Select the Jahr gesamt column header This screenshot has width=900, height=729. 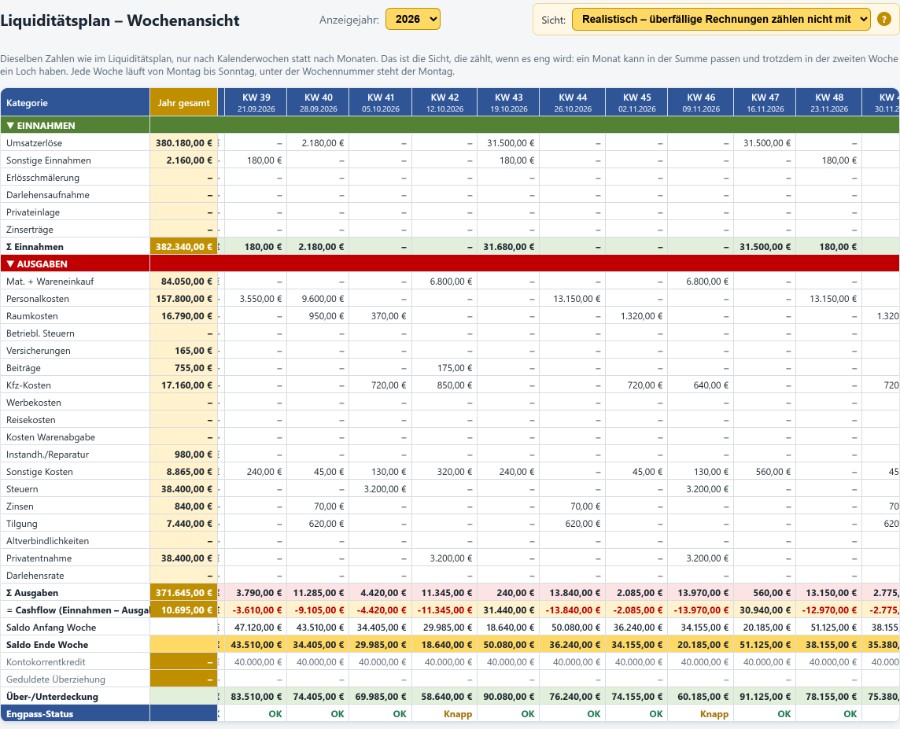coord(184,103)
